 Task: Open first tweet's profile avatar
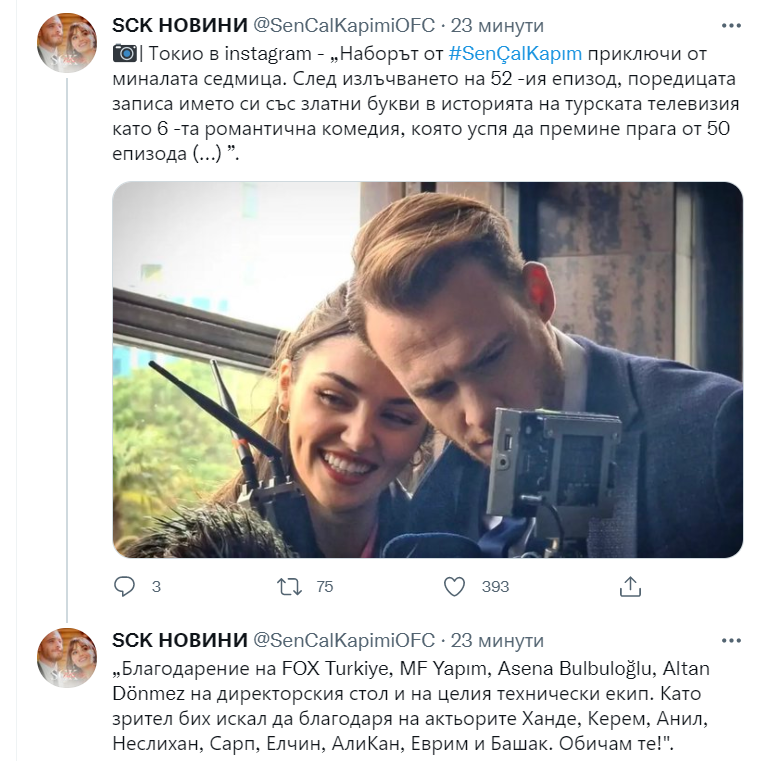tap(67, 43)
